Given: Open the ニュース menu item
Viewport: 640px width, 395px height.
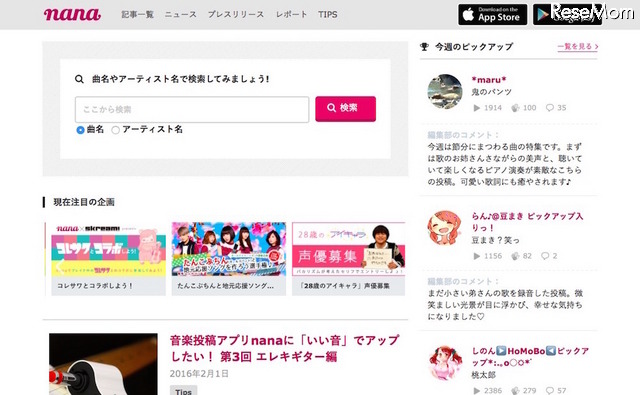Looking at the screenshot, I should coord(180,14).
